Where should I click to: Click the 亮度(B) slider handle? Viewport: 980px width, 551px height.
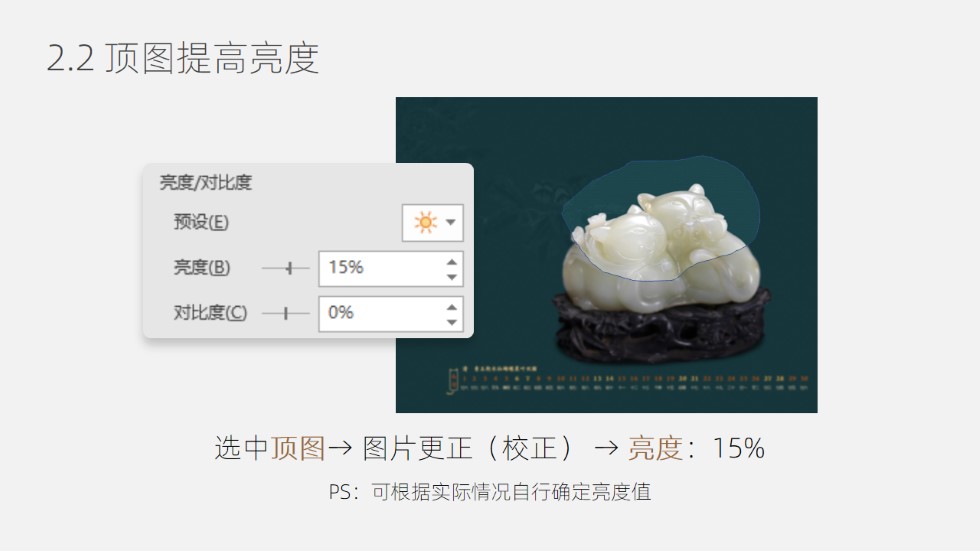pos(289,268)
